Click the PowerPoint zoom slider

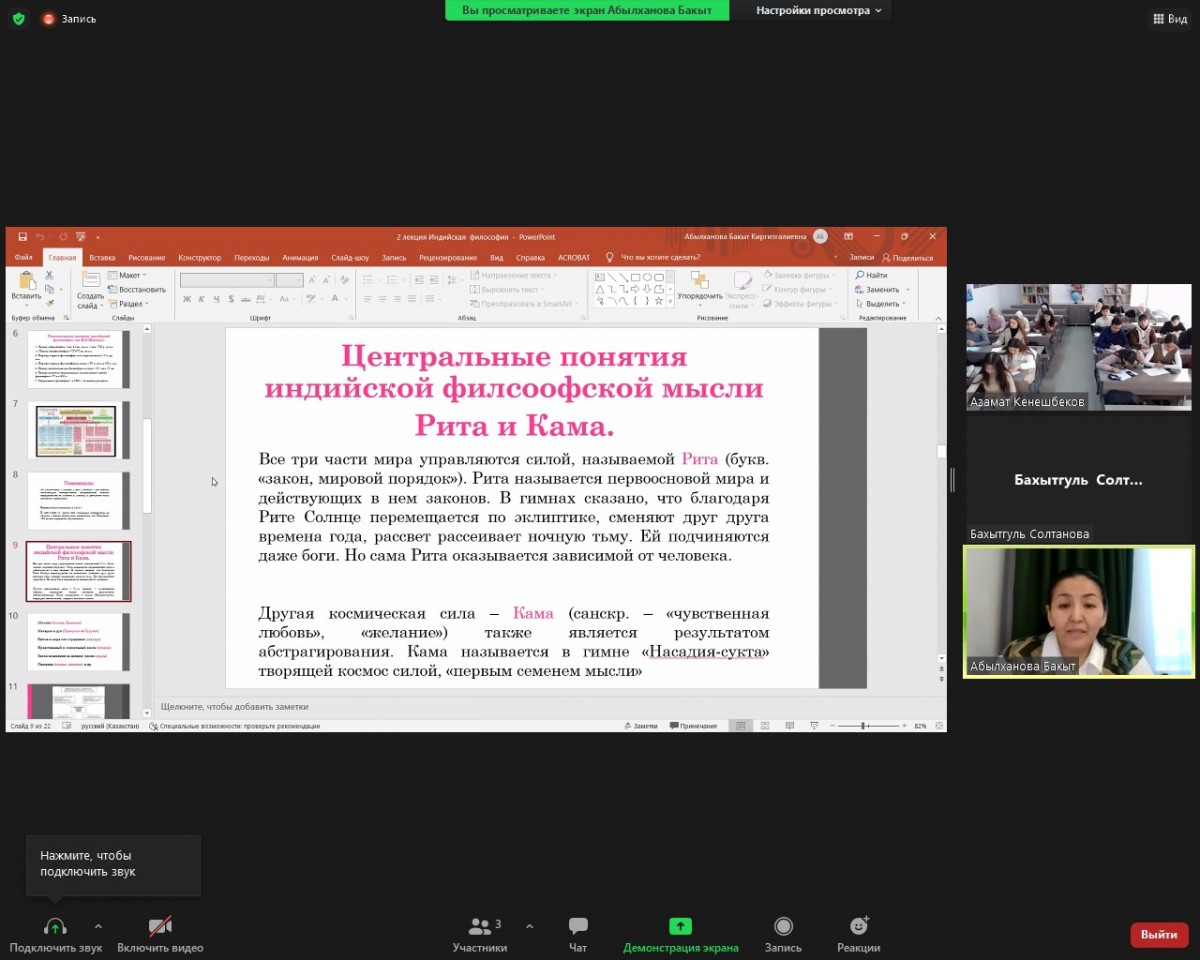864,725
